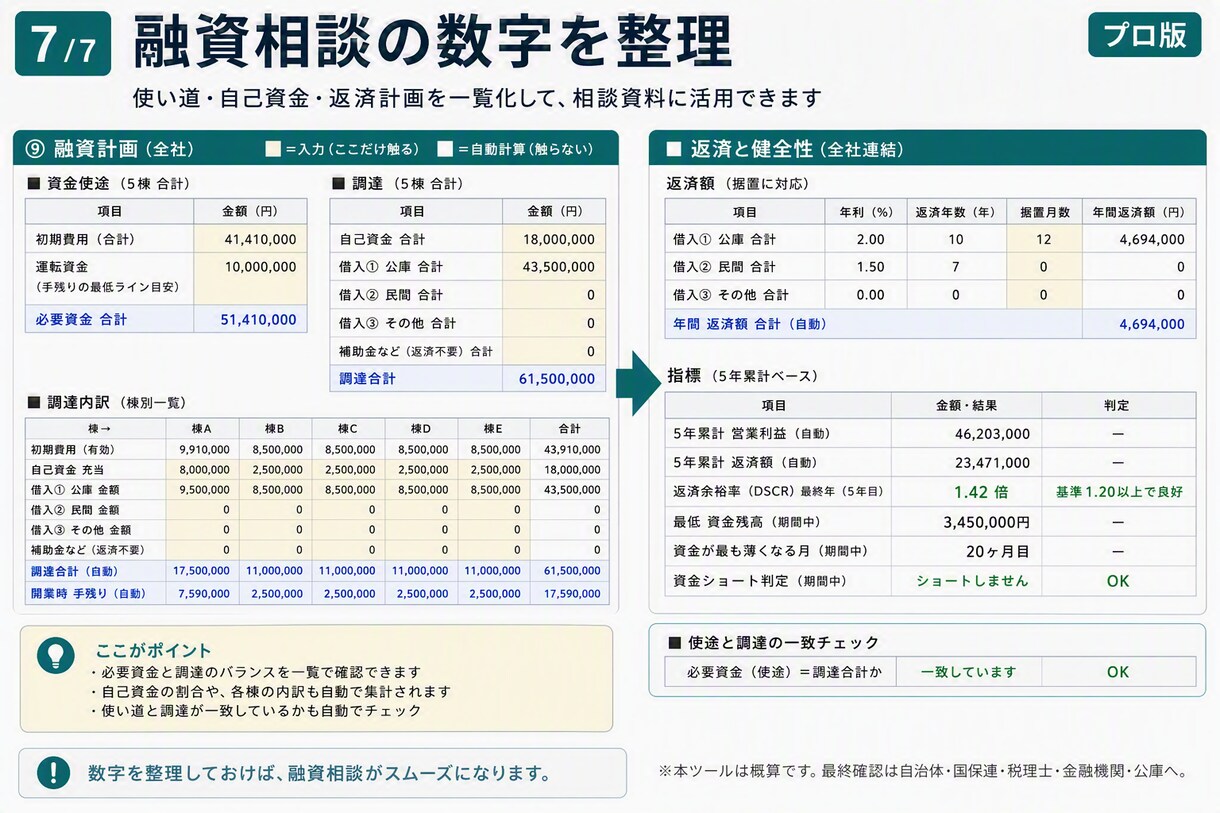Select the 補助金など（返済不要）合計 amount cell
This screenshot has width=1220, height=813.
coord(554,351)
